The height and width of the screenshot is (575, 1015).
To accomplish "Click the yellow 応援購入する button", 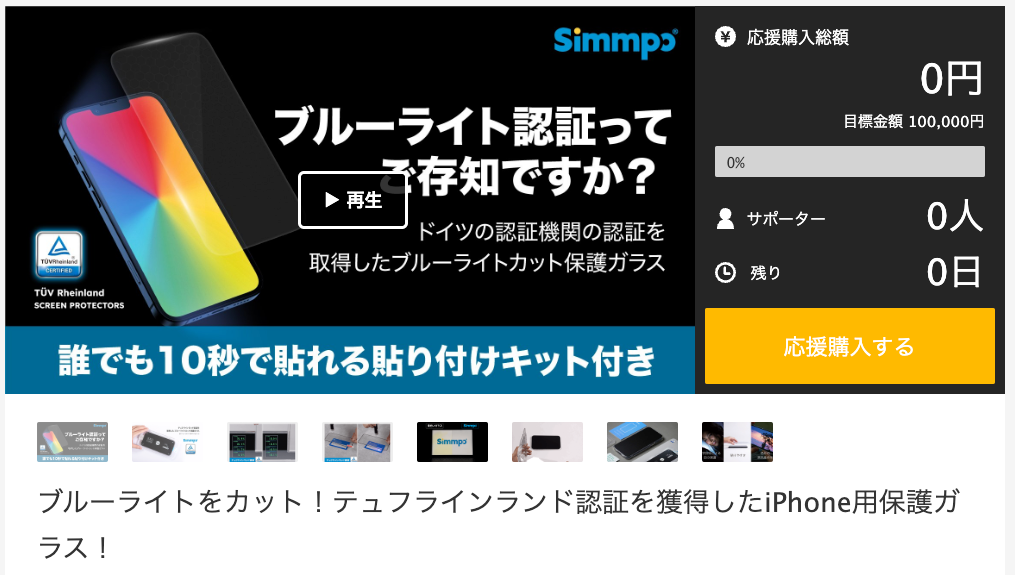I will [x=849, y=346].
